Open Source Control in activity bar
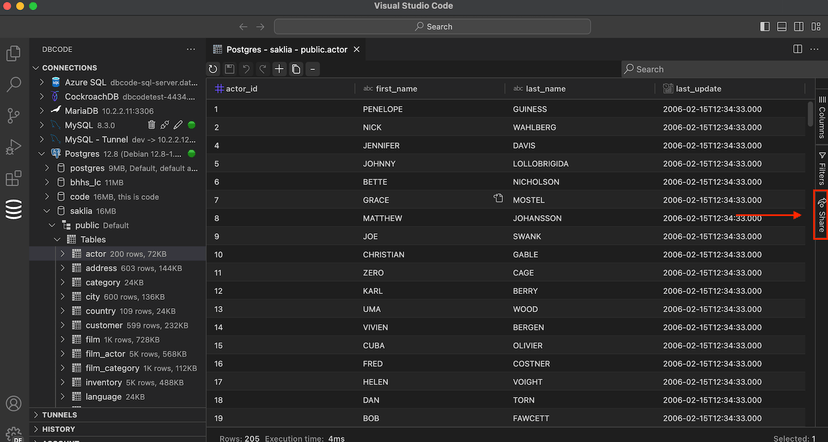The image size is (828, 442). click(14, 116)
